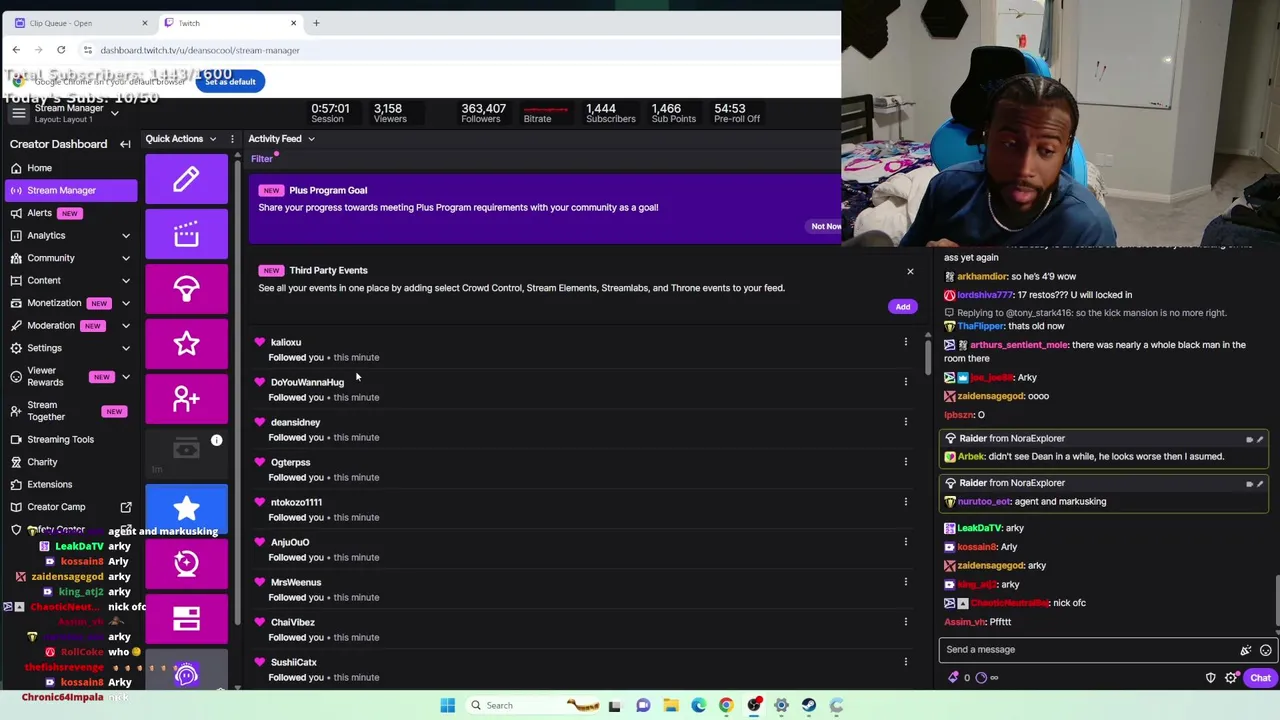1280x720 pixels.
Task: Click the info icon on the disabled quick action
Action: 216,440
